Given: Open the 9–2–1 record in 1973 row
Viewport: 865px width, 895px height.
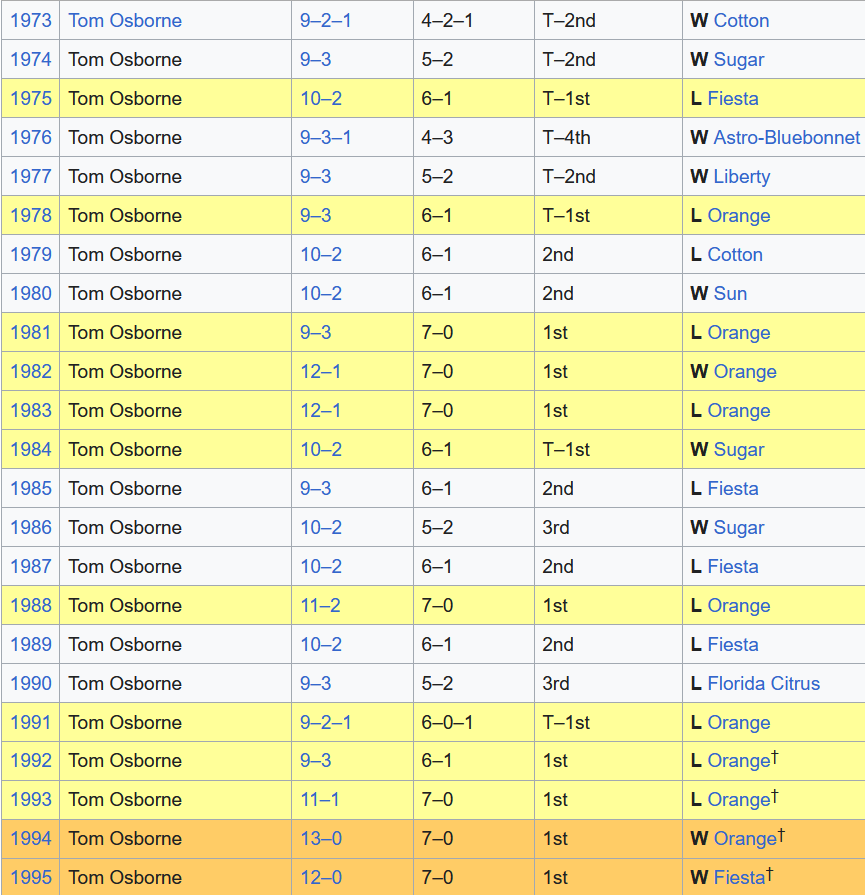Looking at the screenshot, I should [x=325, y=20].
